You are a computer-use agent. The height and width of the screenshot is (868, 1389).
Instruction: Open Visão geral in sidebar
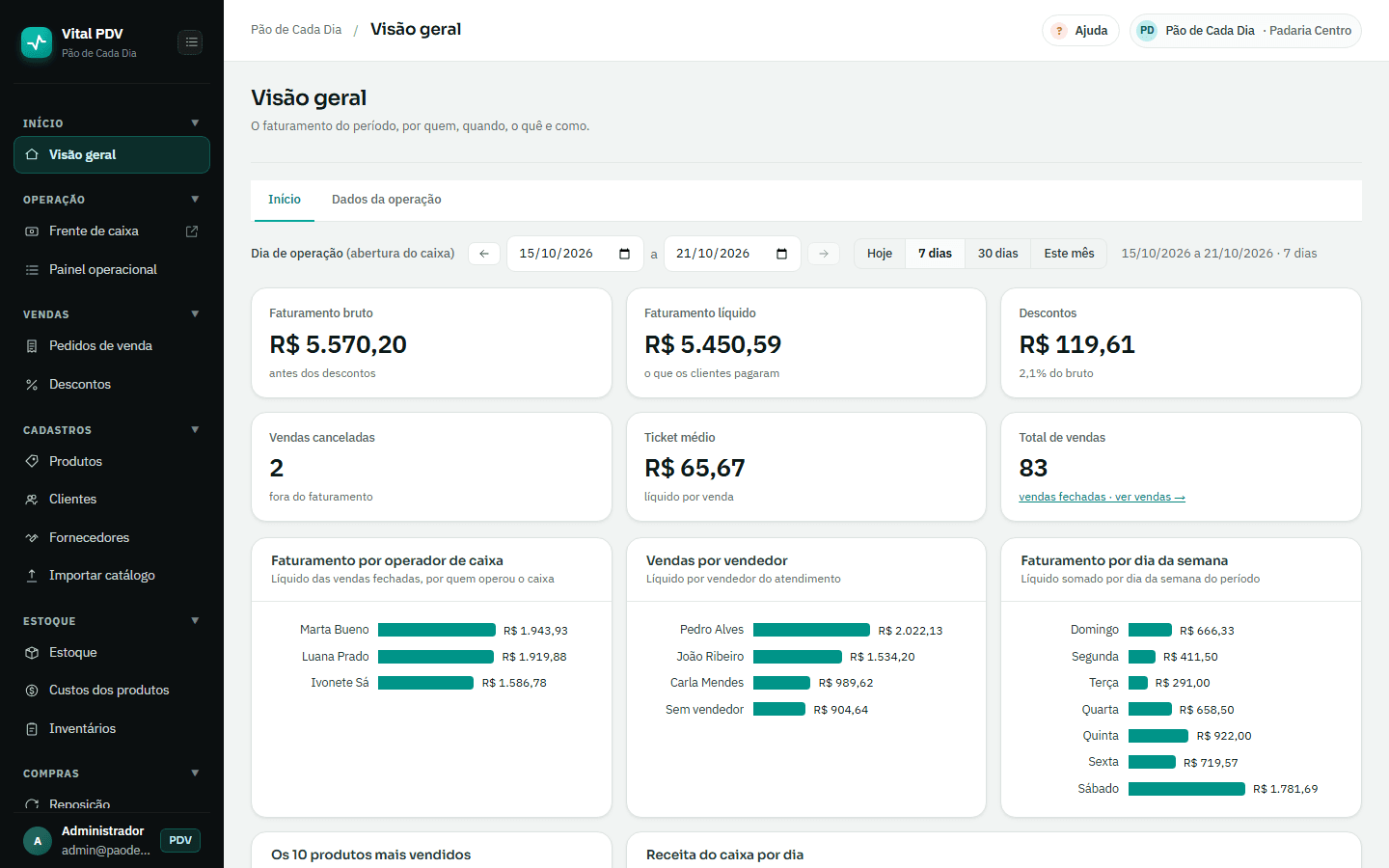112,155
